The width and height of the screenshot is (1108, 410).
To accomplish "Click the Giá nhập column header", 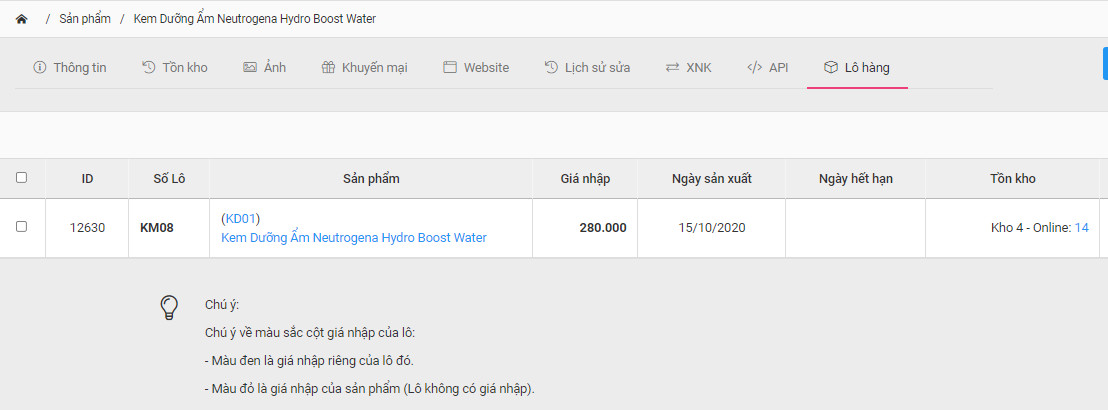I will 585,179.
